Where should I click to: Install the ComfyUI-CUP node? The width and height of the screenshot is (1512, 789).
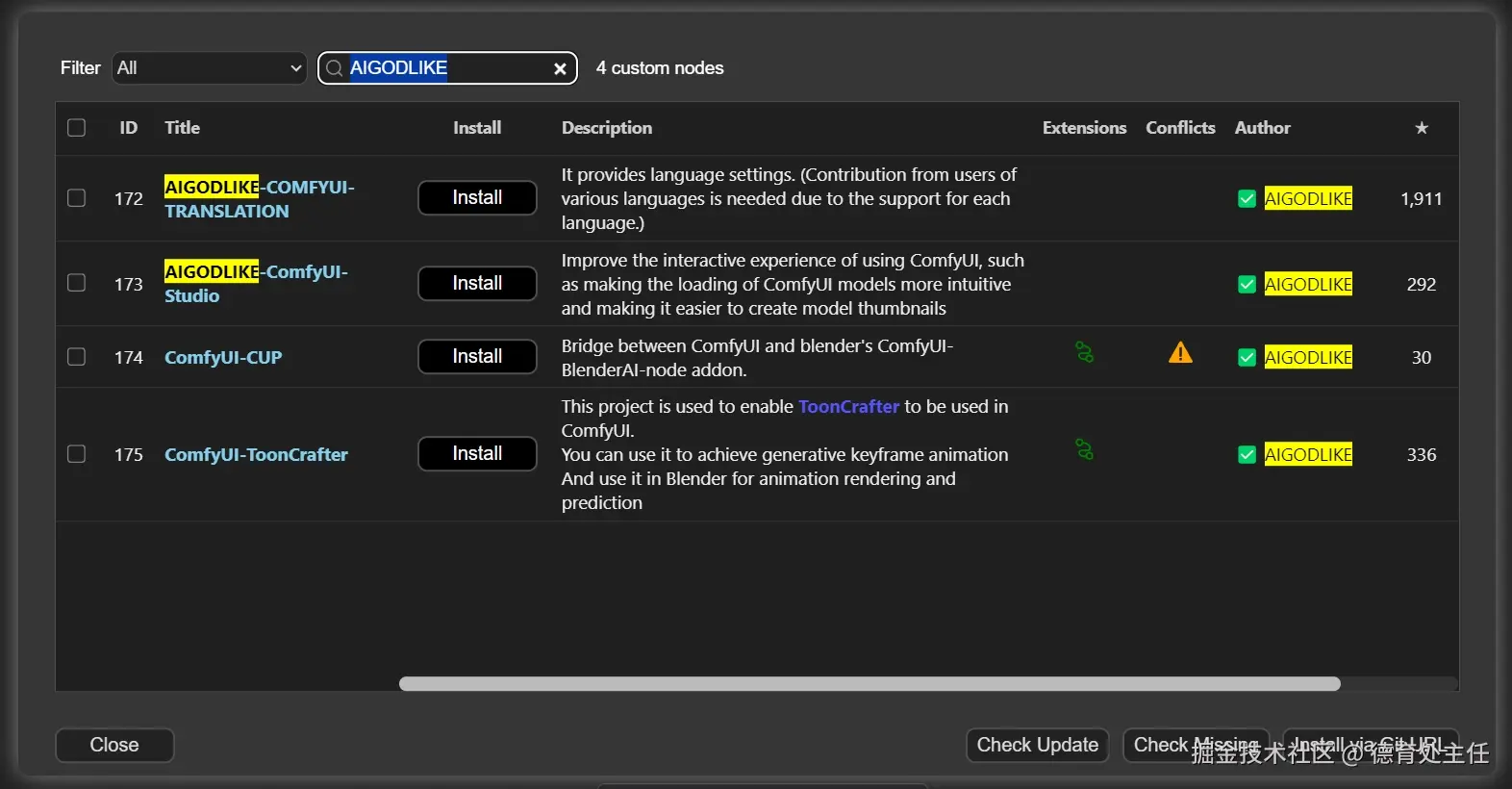tap(477, 357)
